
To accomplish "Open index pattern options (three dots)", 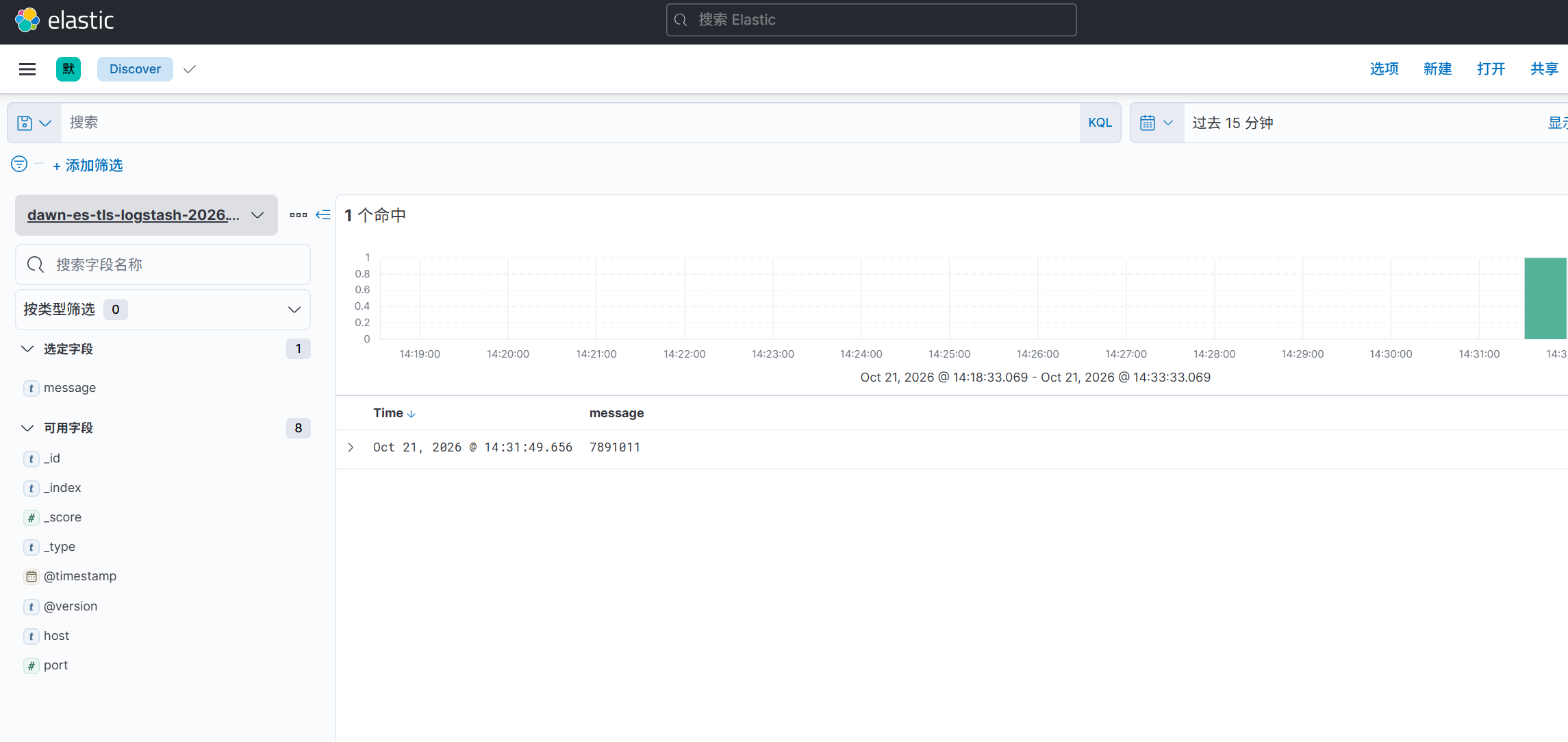I will 299,215.
